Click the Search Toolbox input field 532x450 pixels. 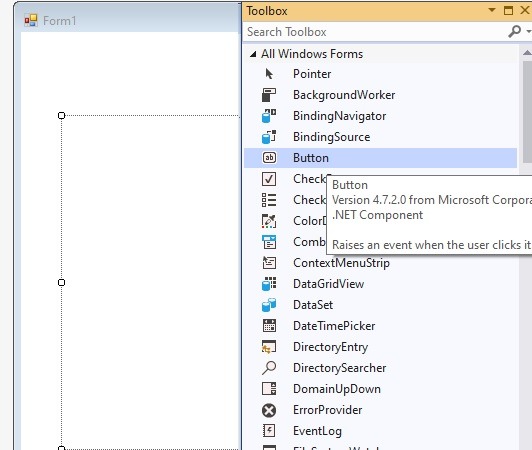coord(375,32)
